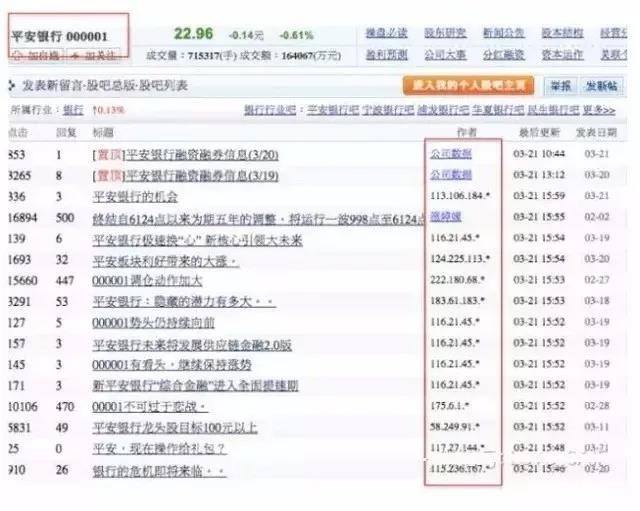Click the 发新帖 new post button

coord(602,86)
